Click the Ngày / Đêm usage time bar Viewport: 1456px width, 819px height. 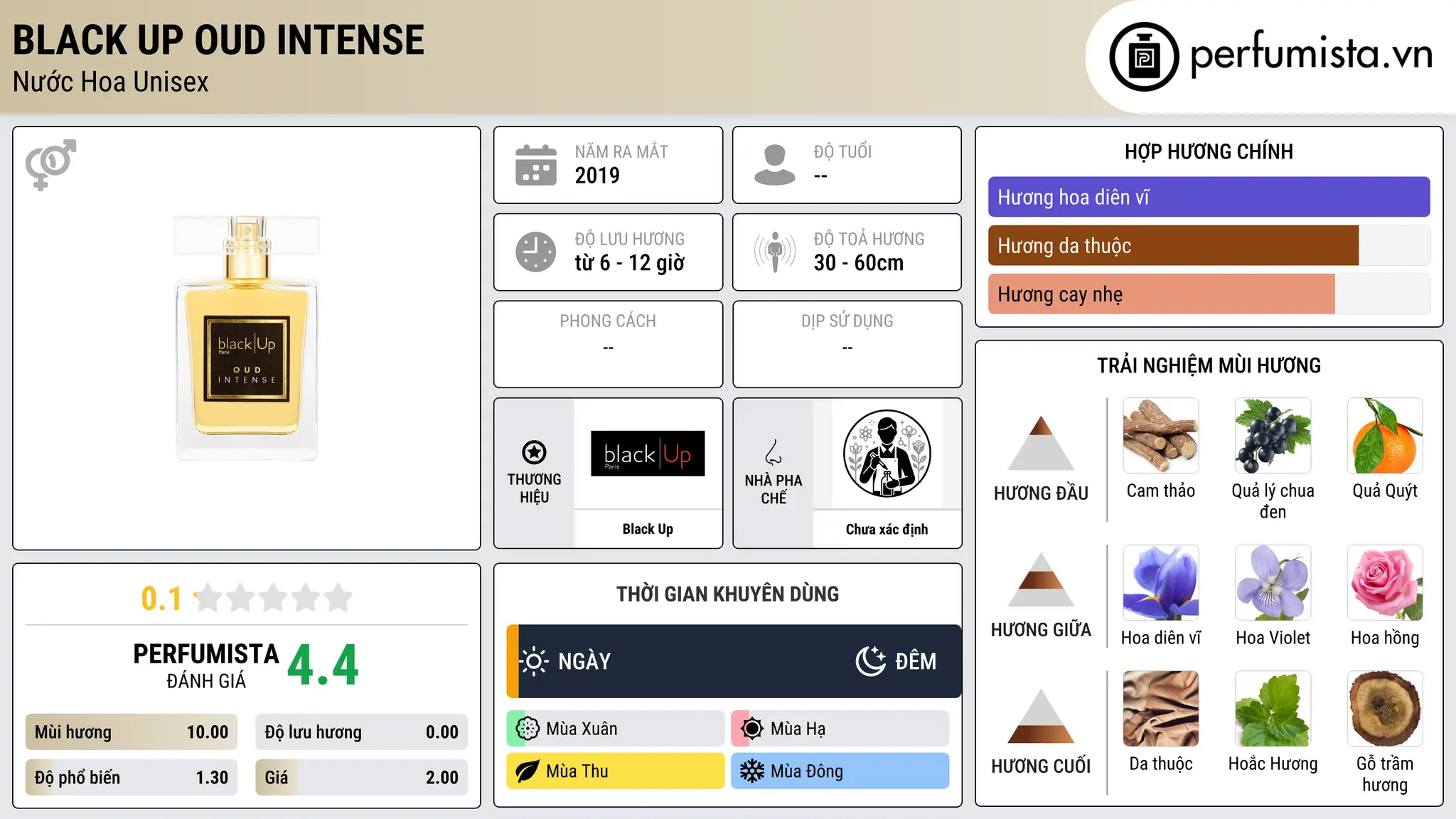[734, 661]
